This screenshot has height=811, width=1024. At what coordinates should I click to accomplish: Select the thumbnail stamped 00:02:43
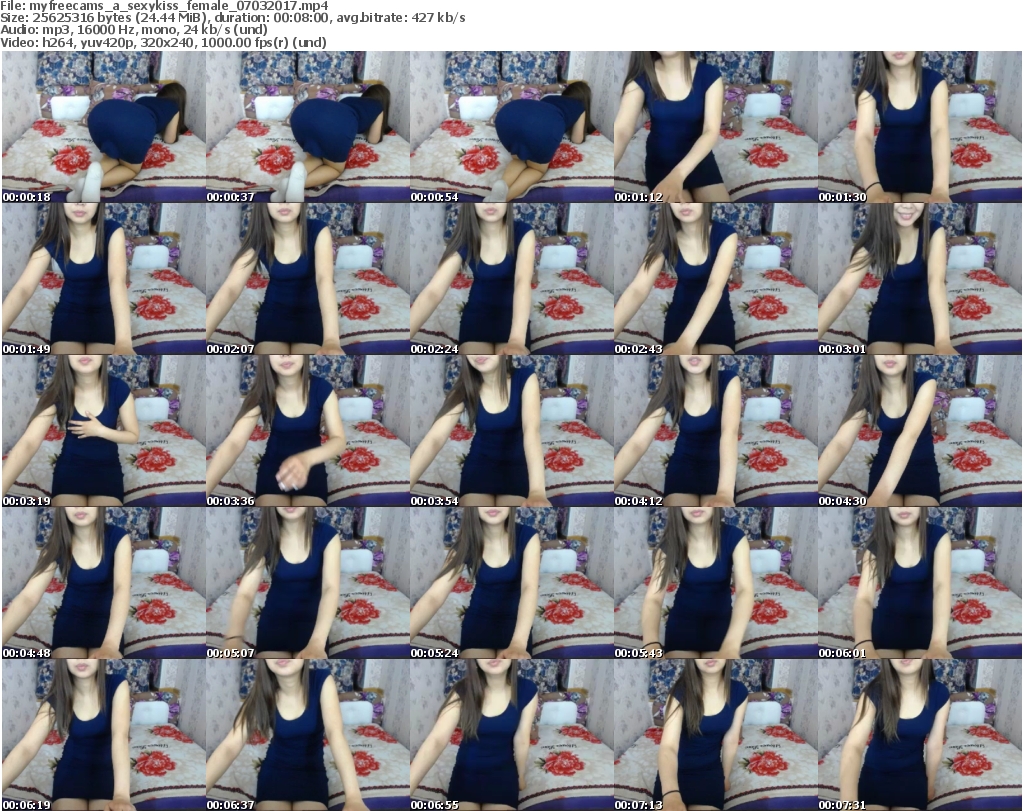point(715,279)
